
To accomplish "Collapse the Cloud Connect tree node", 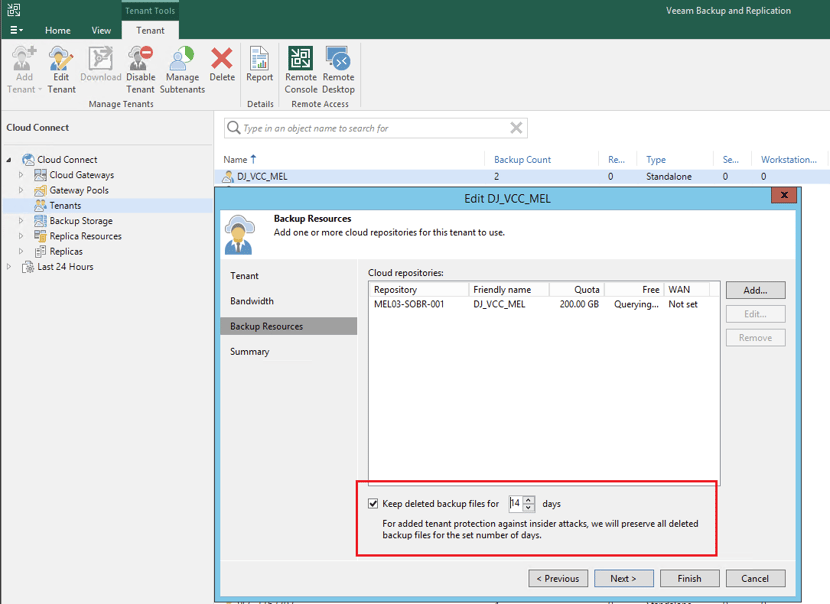I will click(9, 160).
